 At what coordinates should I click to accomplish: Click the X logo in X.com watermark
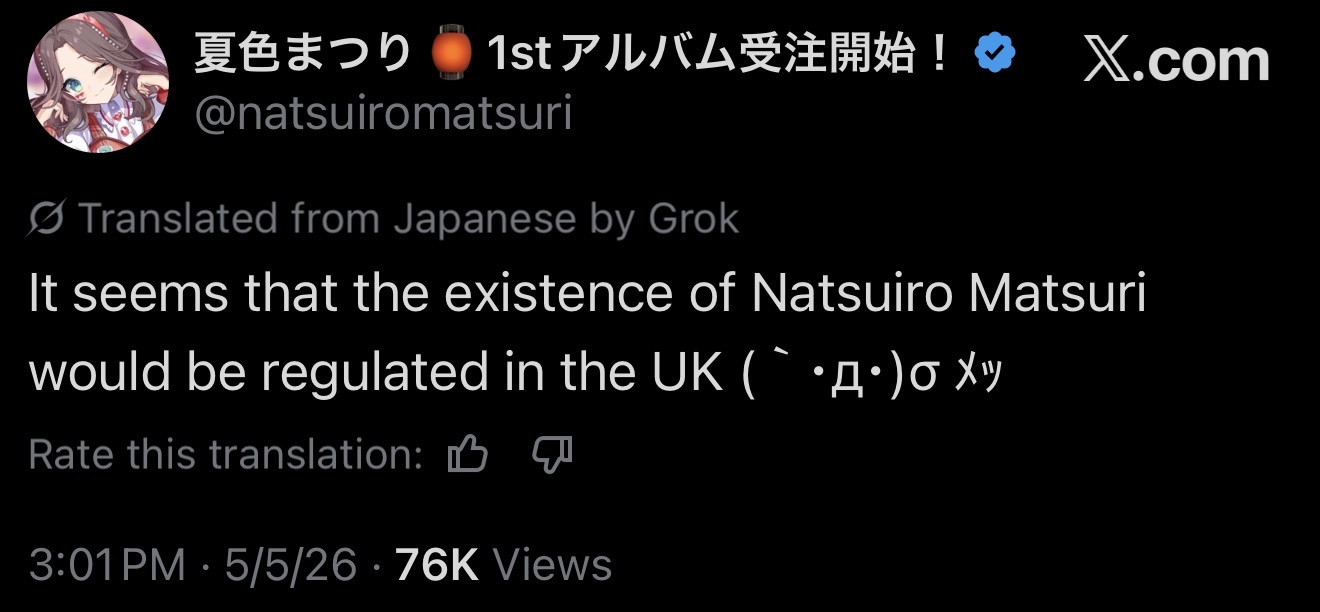1110,60
